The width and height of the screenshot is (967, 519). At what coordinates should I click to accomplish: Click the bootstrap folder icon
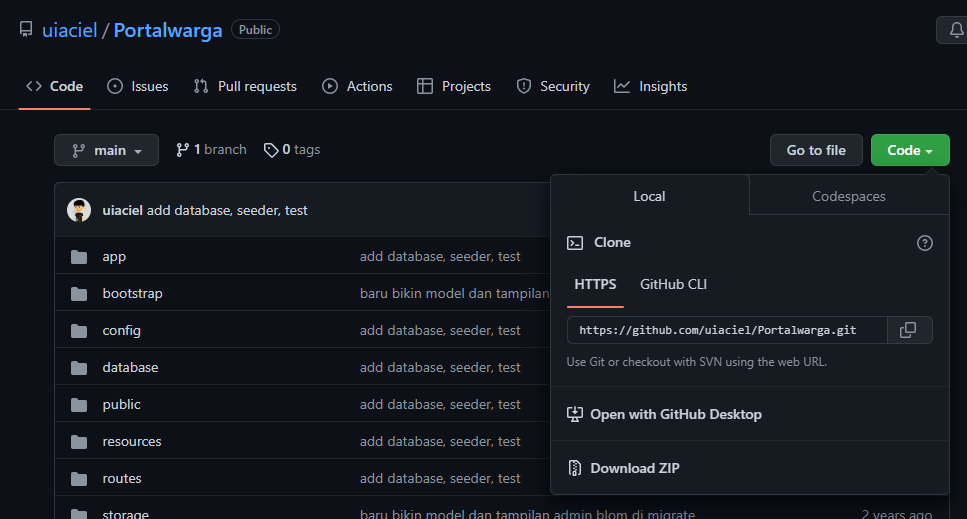[79, 293]
